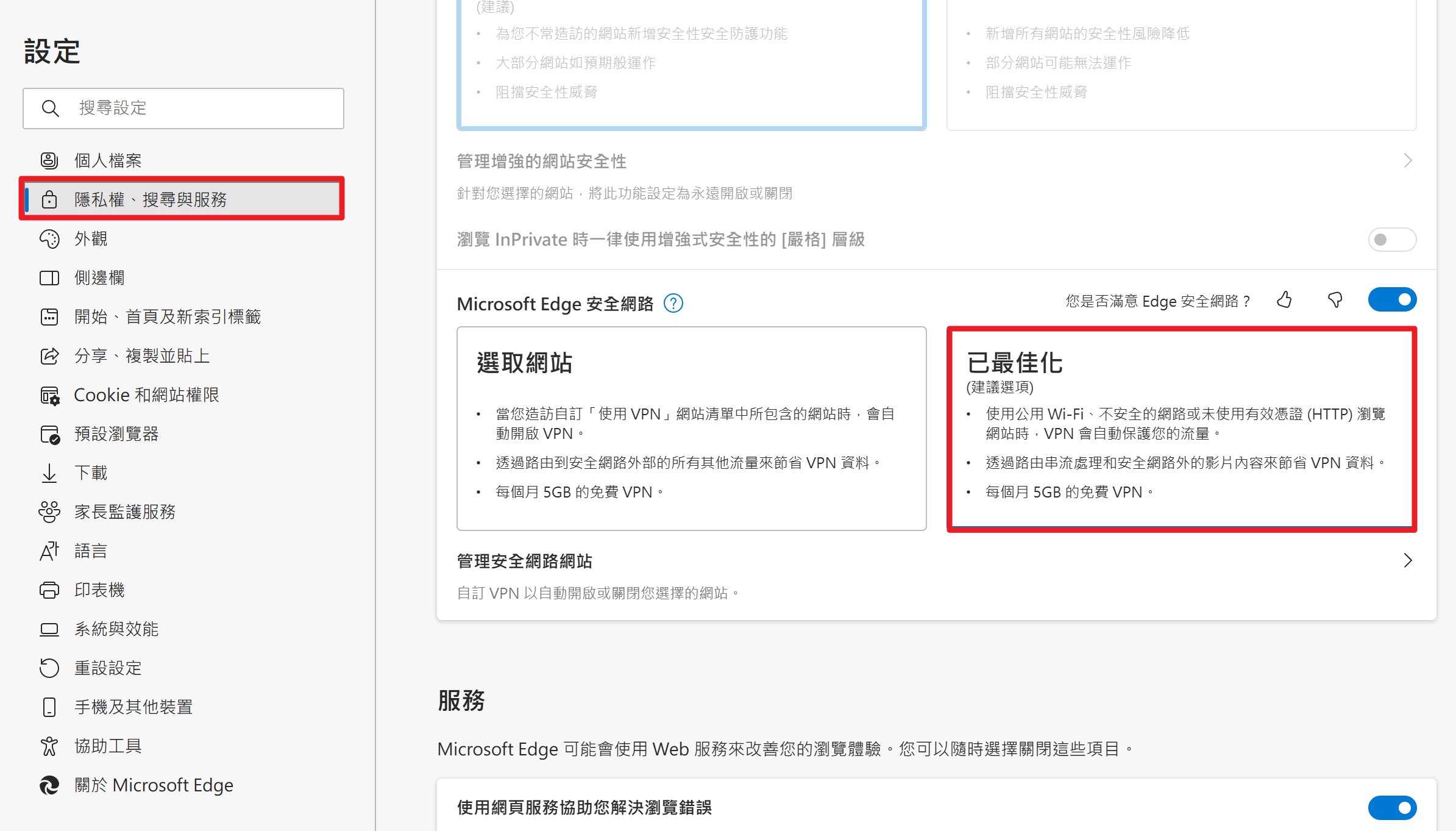Viewport: 1456px width, 831px height.
Task: Click the thumbs down feedback icon
Action: click(x=1335, y=300)
